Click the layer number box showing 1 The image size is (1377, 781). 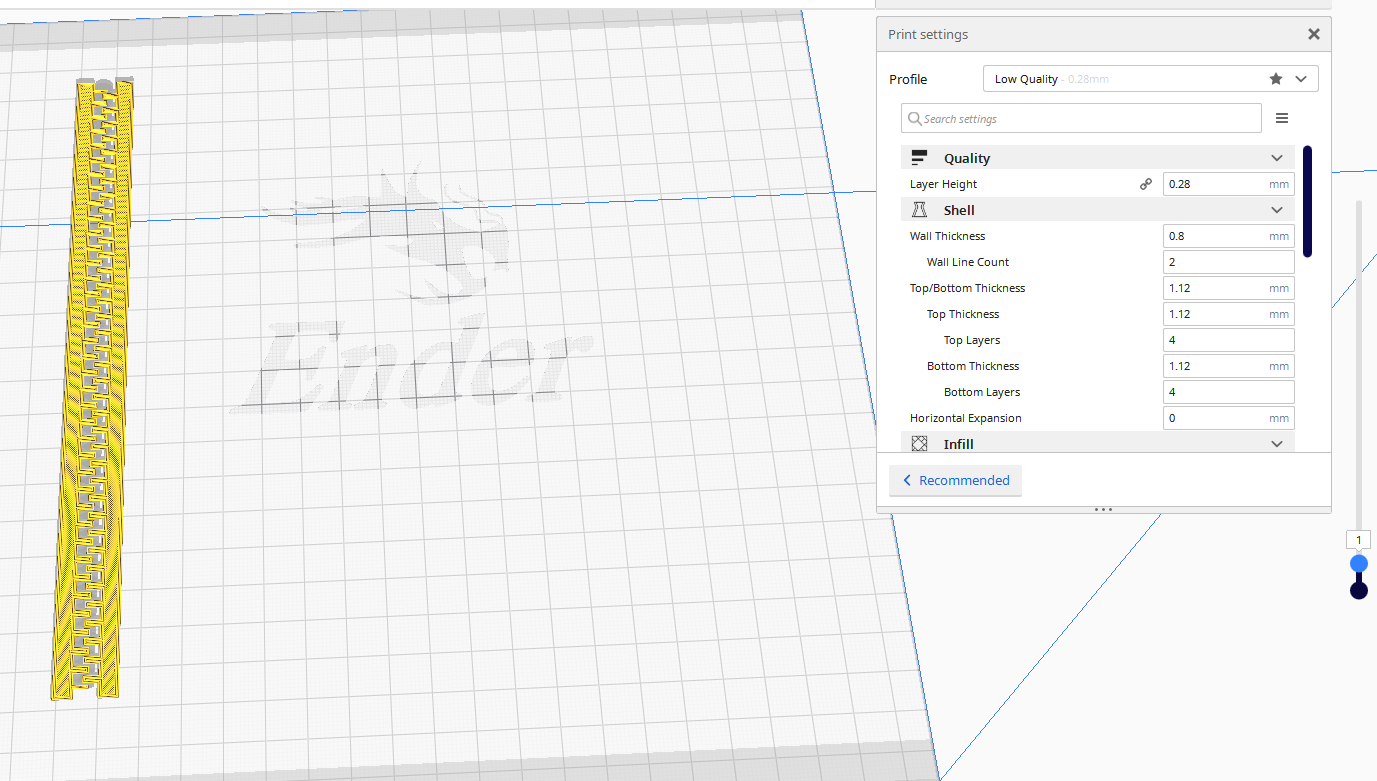tap(1358, 539)
